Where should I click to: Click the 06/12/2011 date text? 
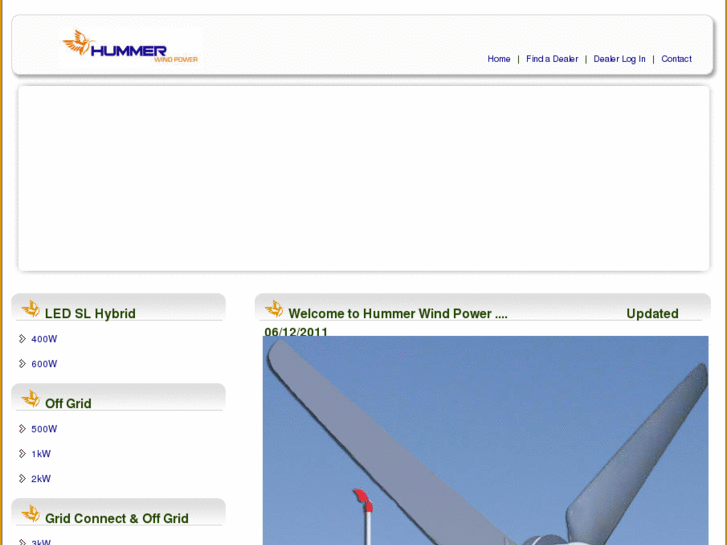(x=296, y=331)
